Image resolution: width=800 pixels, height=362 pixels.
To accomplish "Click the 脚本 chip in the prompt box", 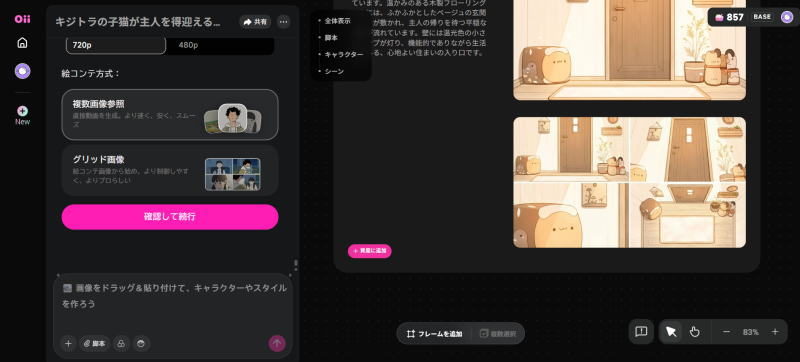I will point(94,344).
